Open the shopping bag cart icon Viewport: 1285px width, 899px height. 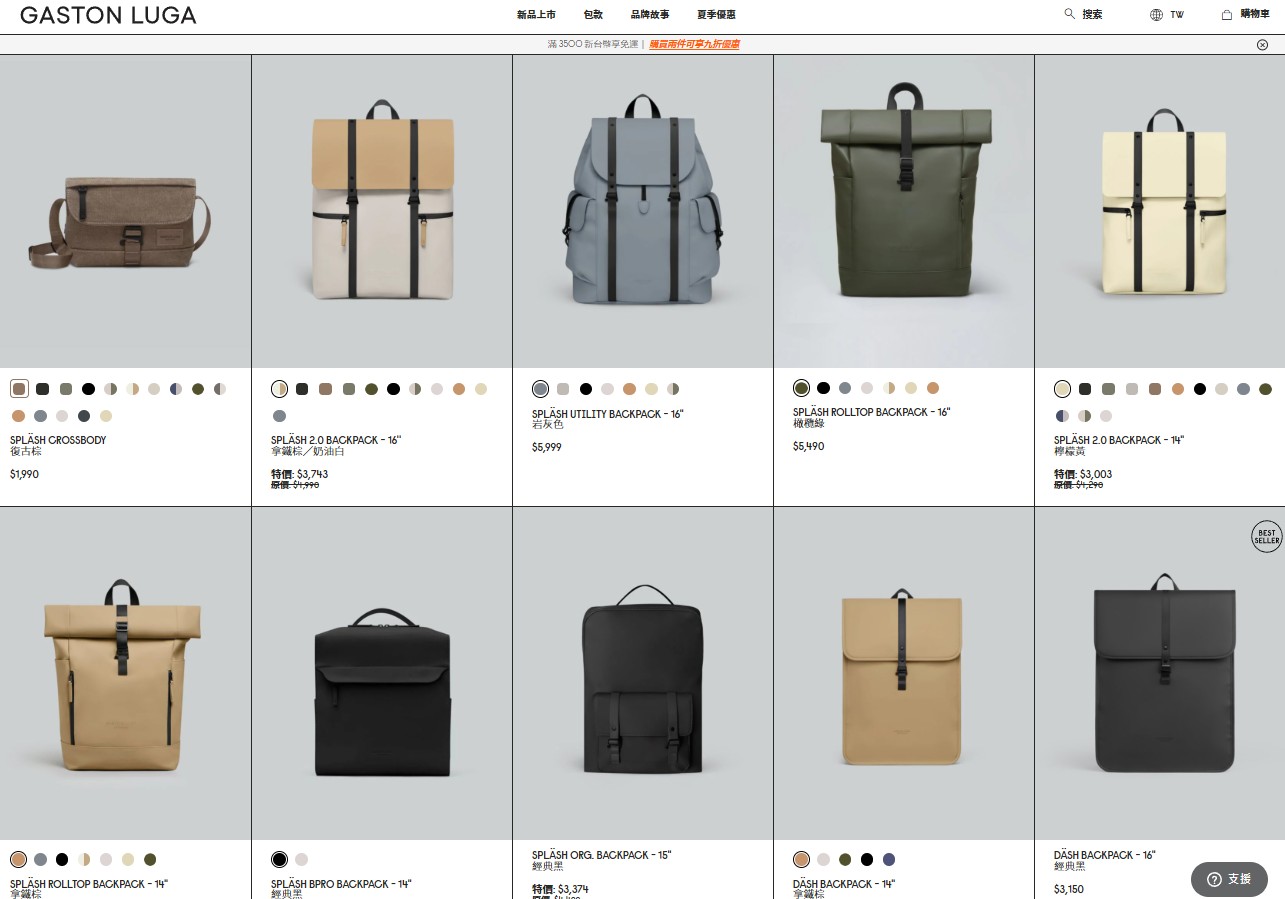tap(1226, 14)
